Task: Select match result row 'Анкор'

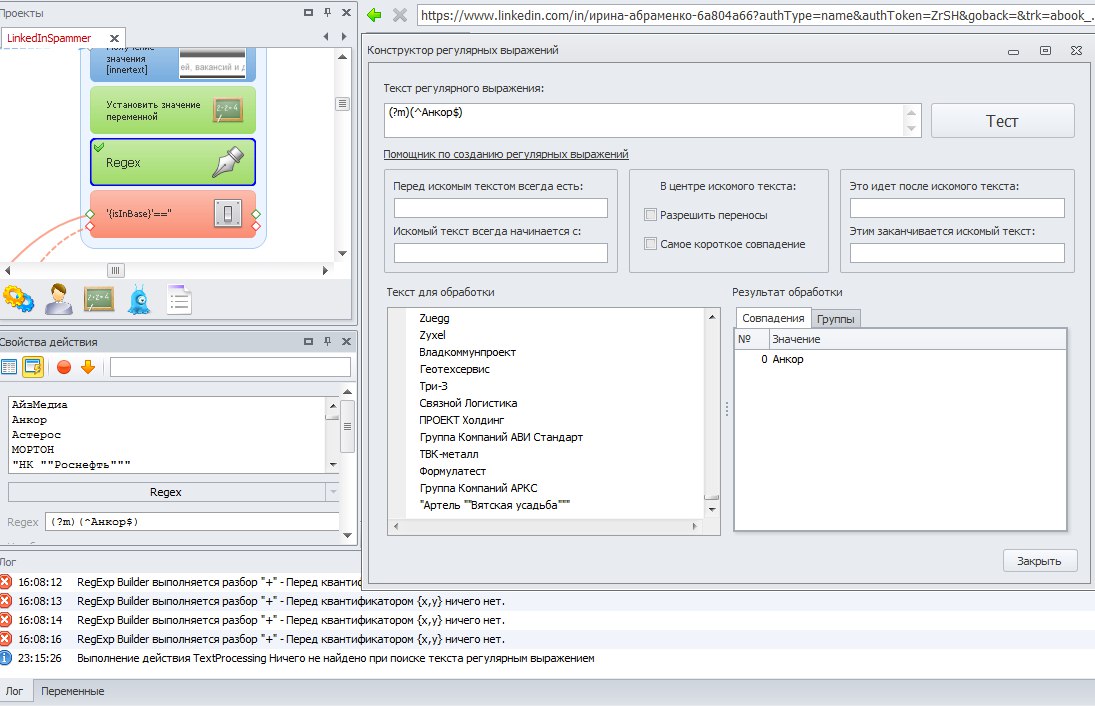Action: tap(900, 359)
